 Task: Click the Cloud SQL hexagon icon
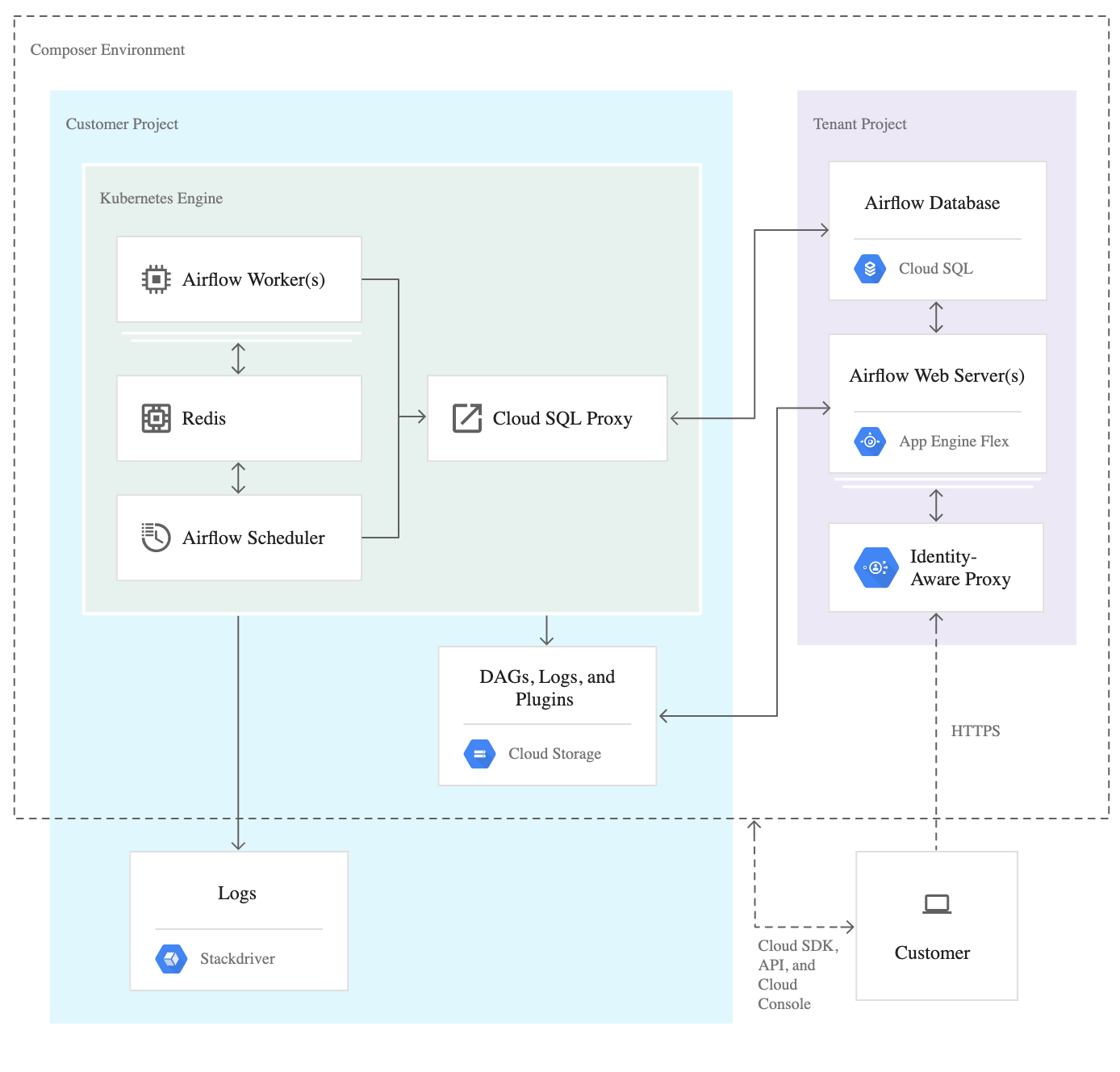870,268
